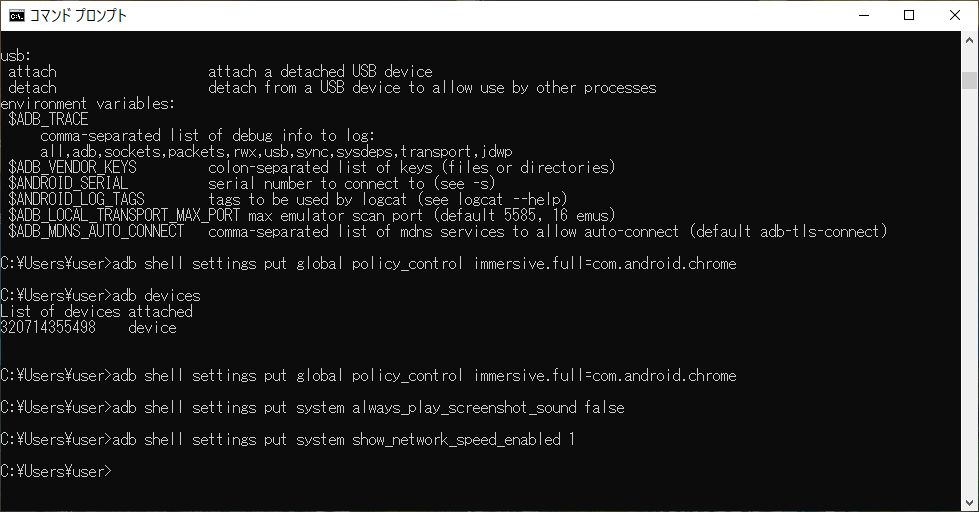Click the $ADB_VENDOR_KEYS variable name

point(72,168)
